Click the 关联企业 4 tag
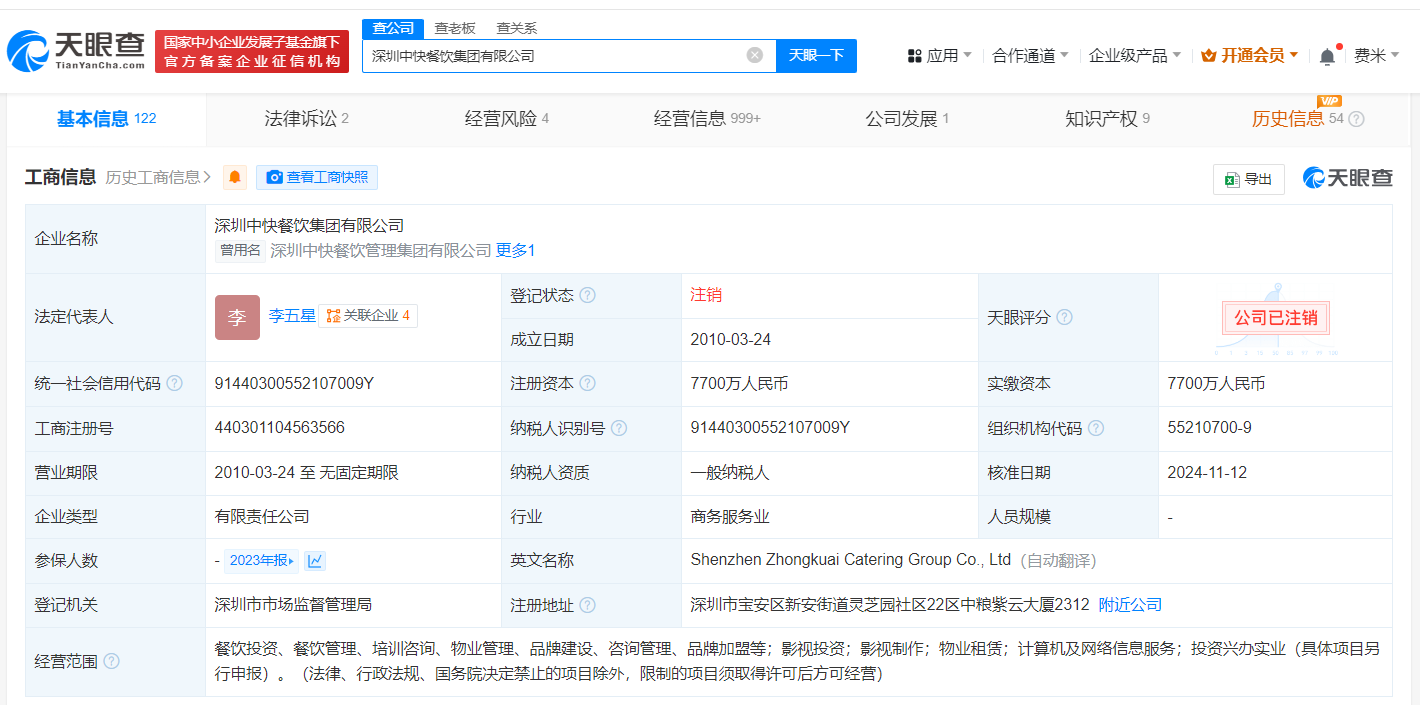The image size is (1420, 705). click(368, 316)
